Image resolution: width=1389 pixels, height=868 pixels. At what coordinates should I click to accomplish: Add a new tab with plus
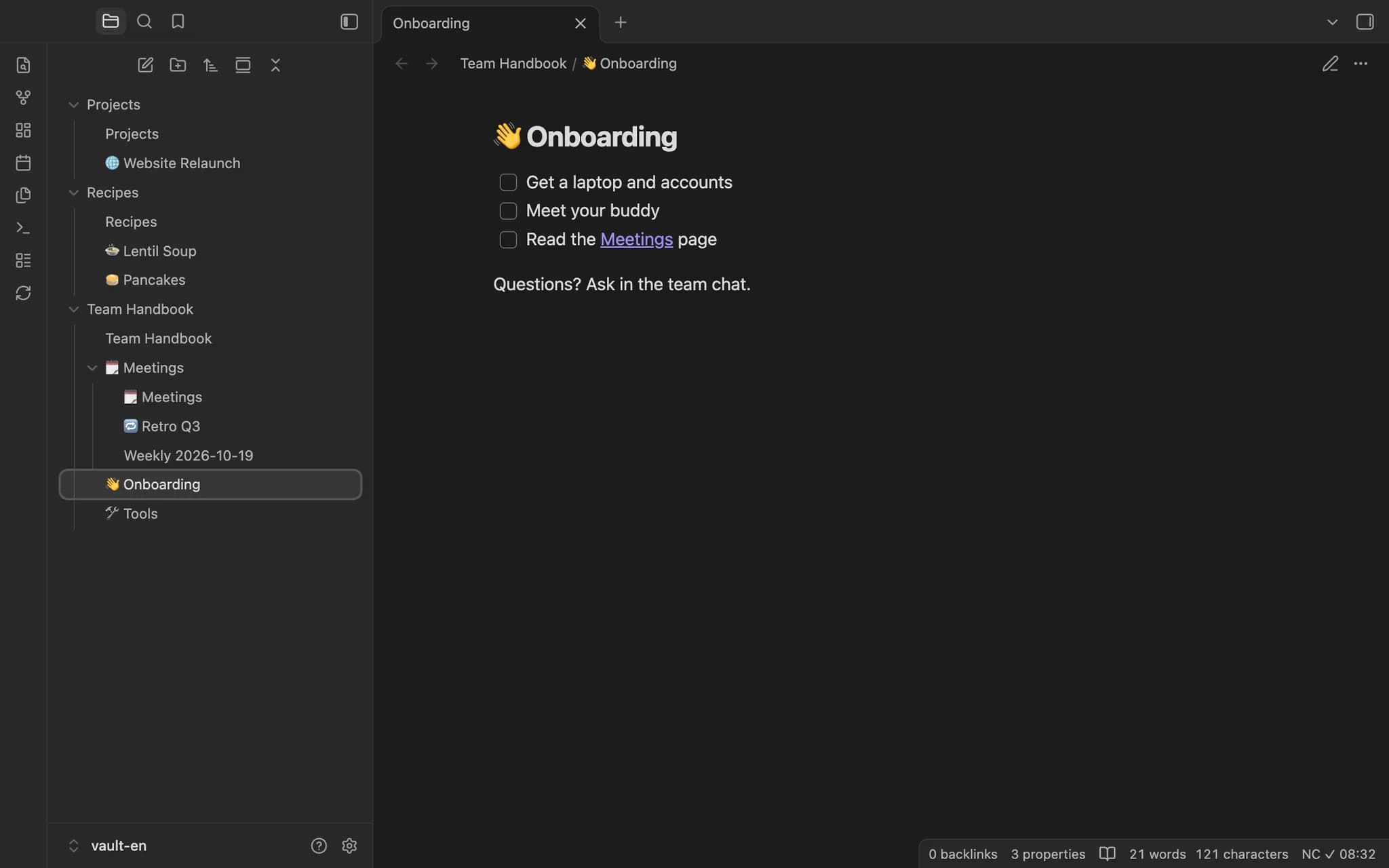[x=621, y=22]
